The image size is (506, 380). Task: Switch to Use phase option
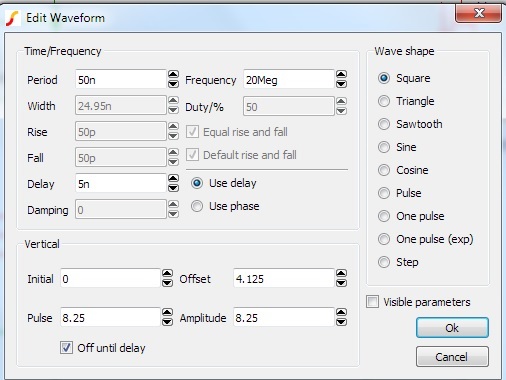[225, 206]
